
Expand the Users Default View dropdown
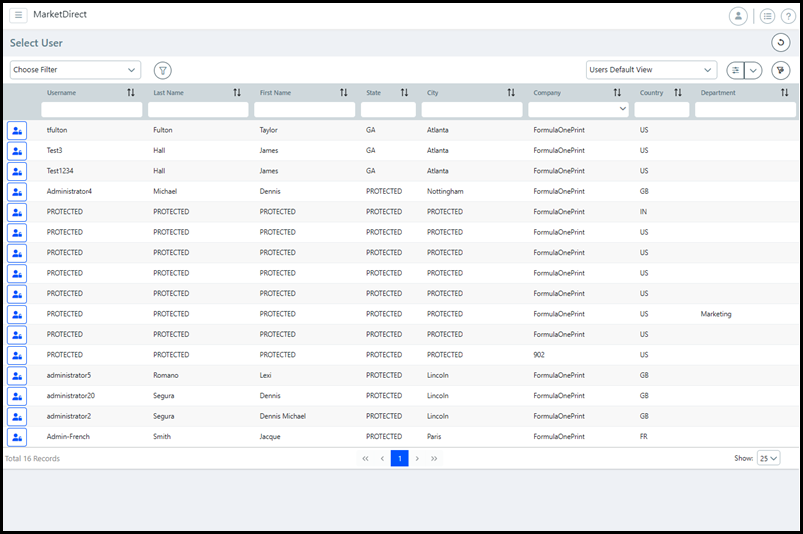pyautogui.click(x=651, y=70)
